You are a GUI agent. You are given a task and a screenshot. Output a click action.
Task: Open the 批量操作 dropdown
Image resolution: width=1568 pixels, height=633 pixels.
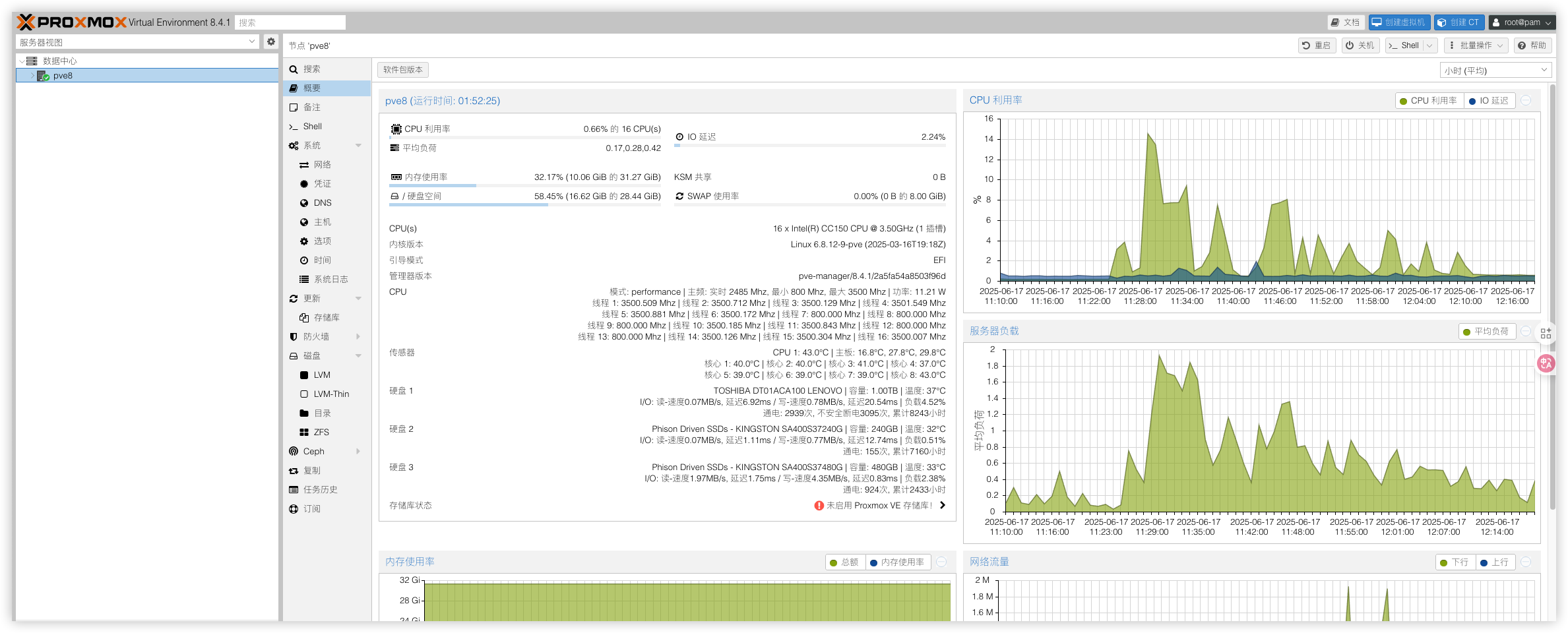click(1476, 45)
